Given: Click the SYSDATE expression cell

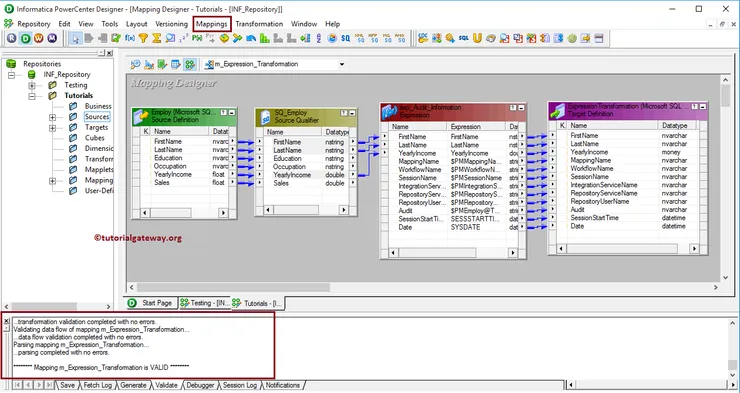Looking at the screenshot, I should click(465, 227).
